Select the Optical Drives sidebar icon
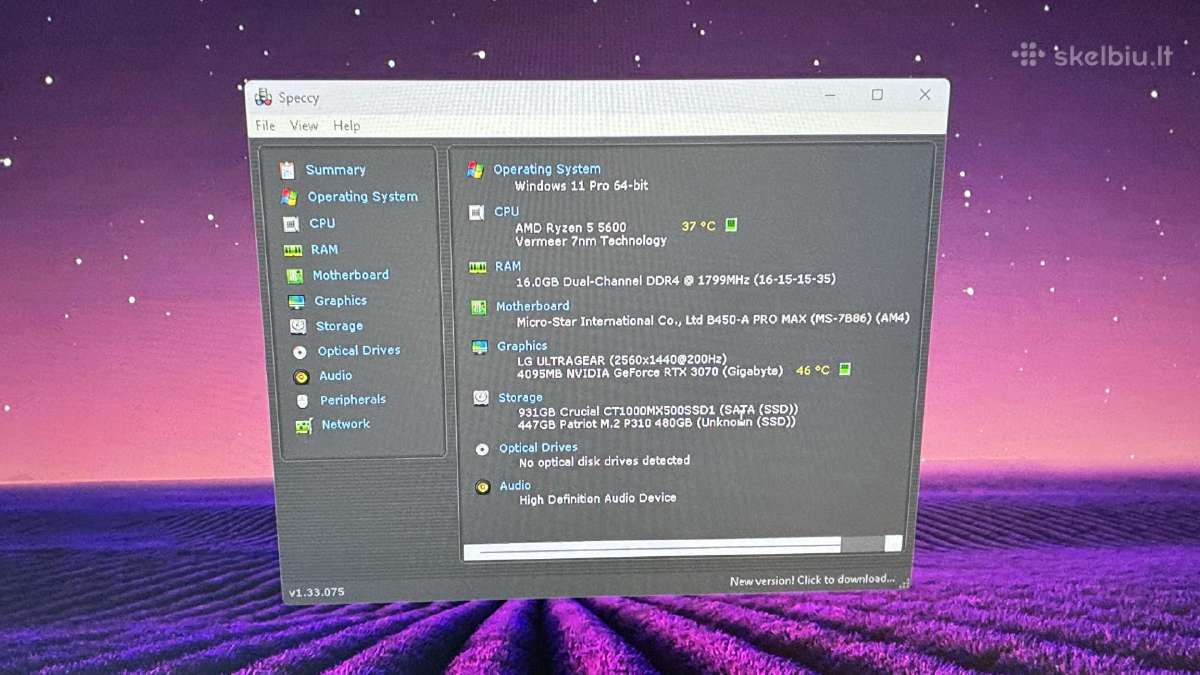1200x675 pixels. tap(299, 352)
